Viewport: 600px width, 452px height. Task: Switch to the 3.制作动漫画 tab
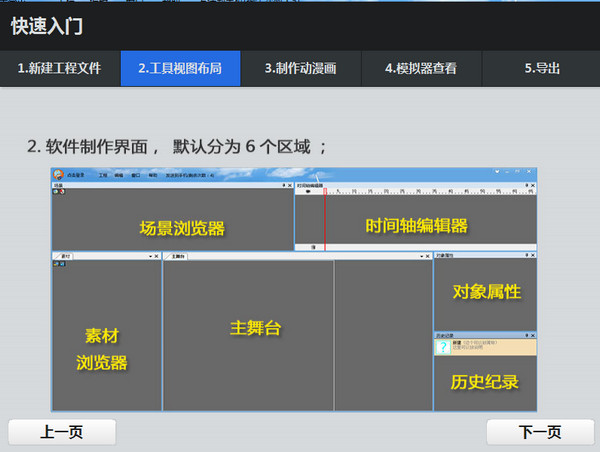point(300,69)
